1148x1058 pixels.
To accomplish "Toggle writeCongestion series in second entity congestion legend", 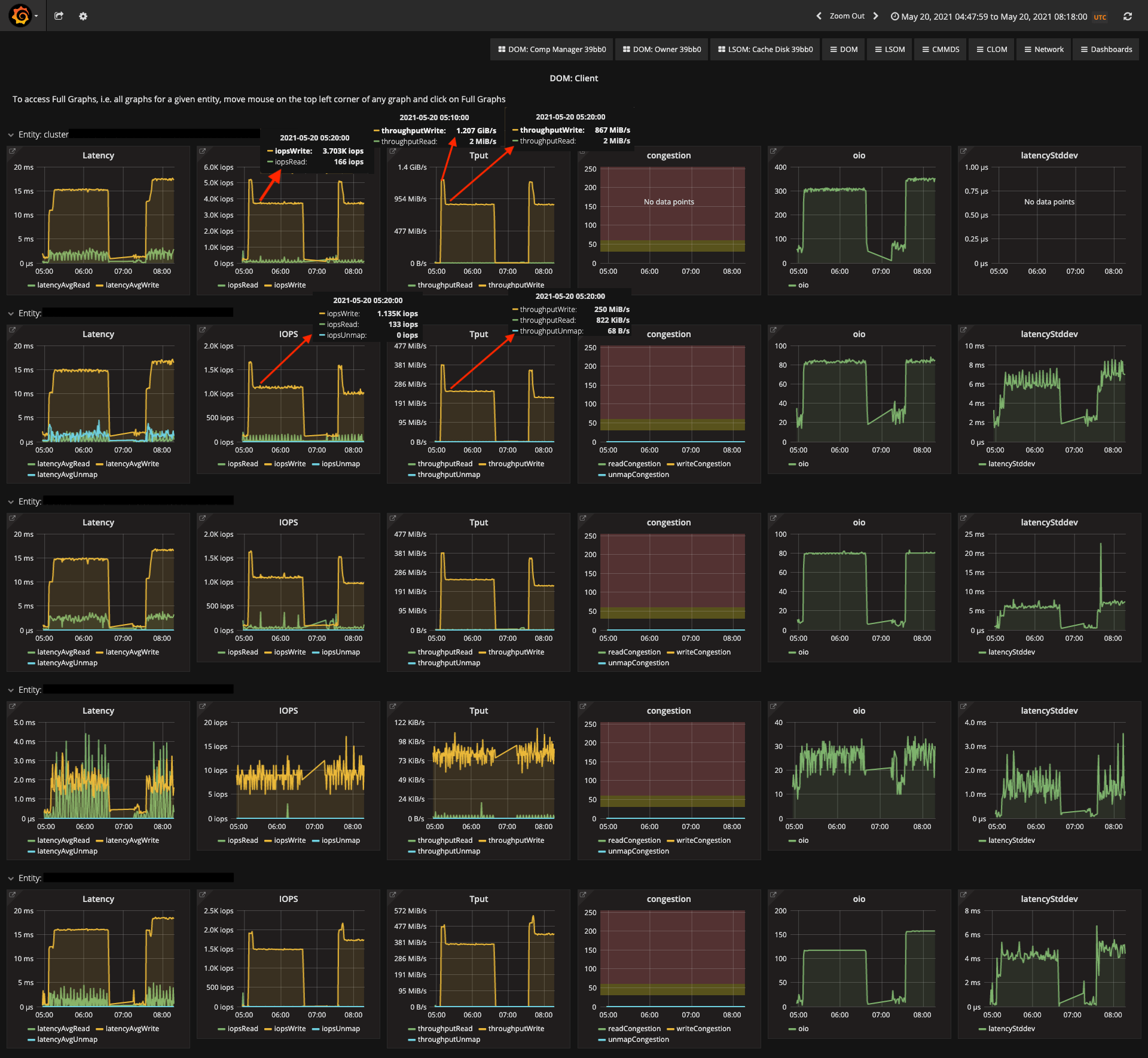I will pos(703,464).
